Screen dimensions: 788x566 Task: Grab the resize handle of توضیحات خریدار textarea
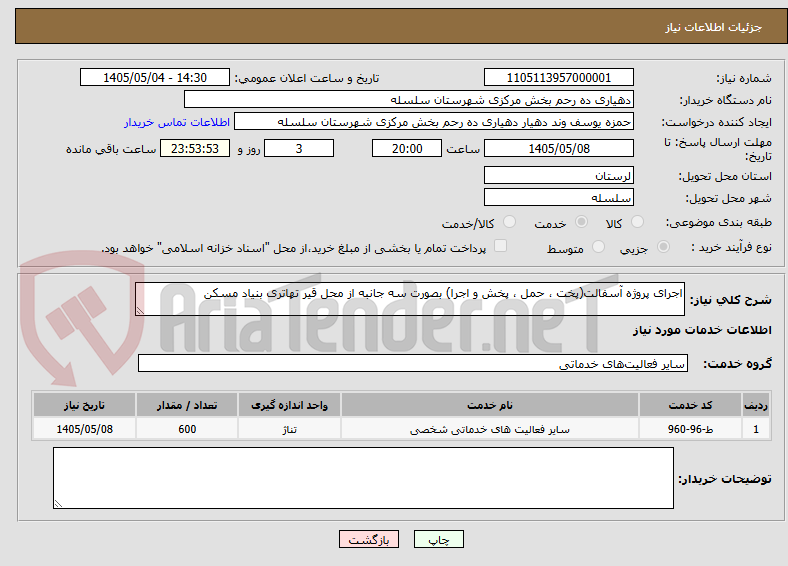(x=58, y=503)
